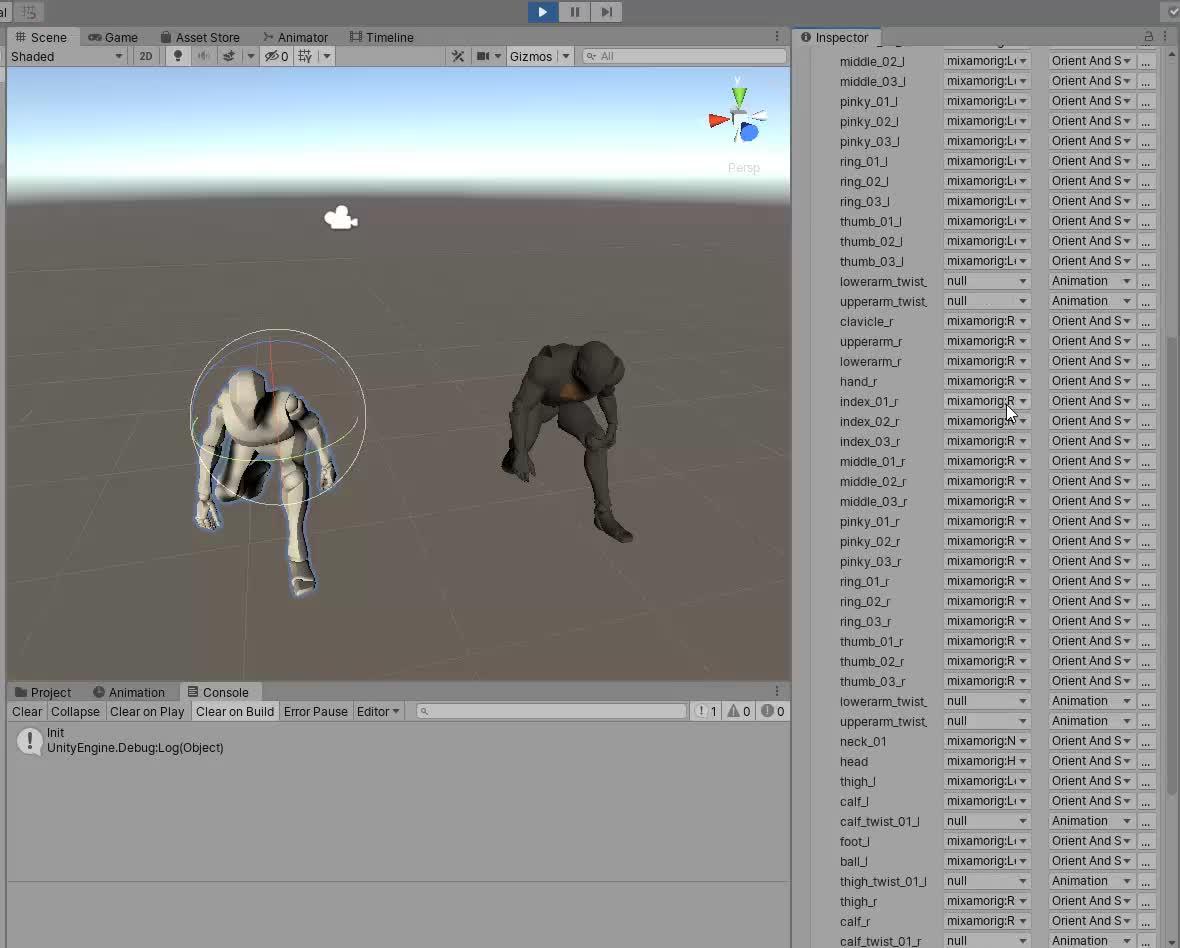Toggle Persp projection label
Viewport: 1180px width, 948px height.
point(744,168)
